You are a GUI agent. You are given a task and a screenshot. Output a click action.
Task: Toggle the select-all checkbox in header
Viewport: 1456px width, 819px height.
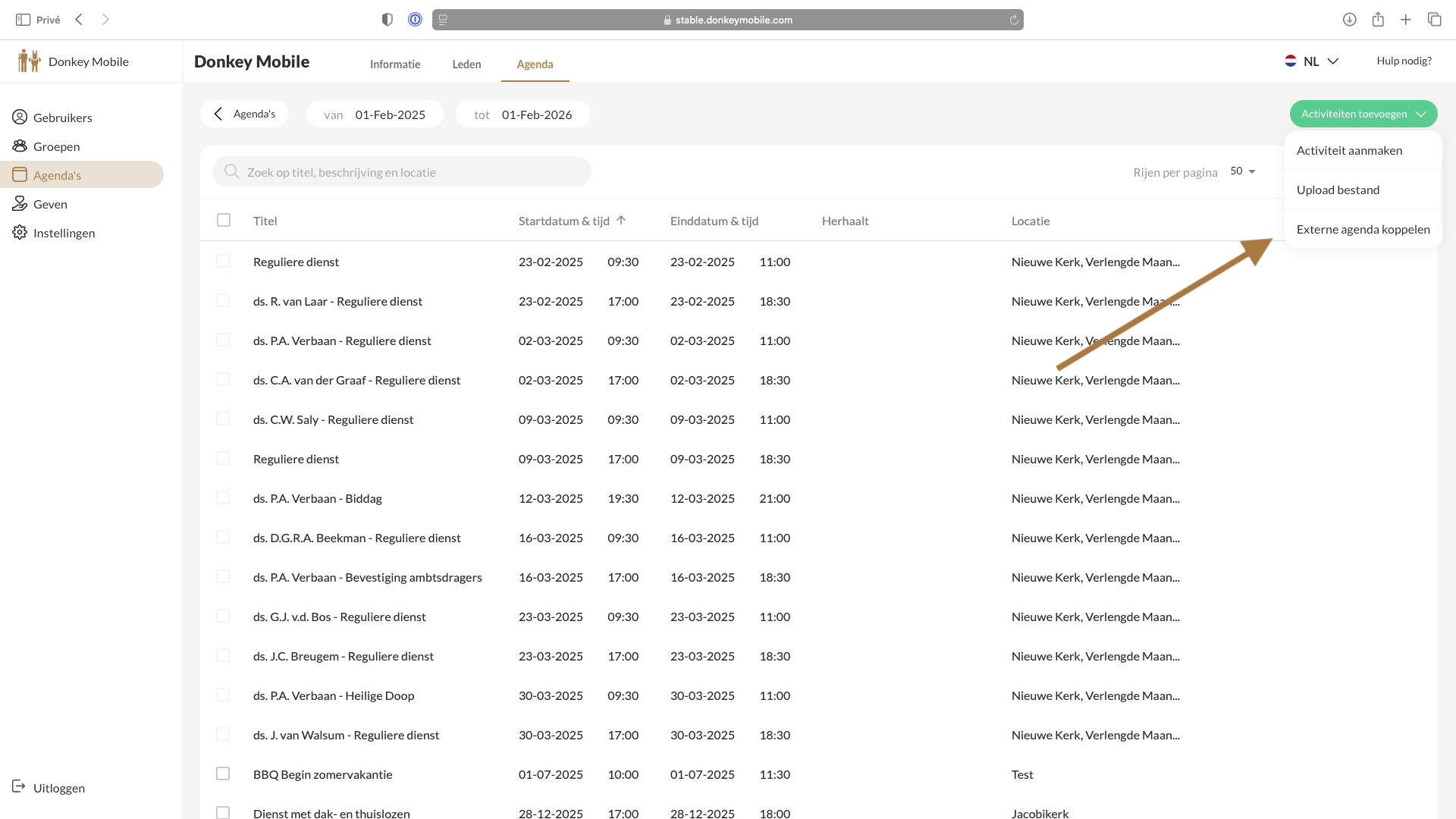223,220
